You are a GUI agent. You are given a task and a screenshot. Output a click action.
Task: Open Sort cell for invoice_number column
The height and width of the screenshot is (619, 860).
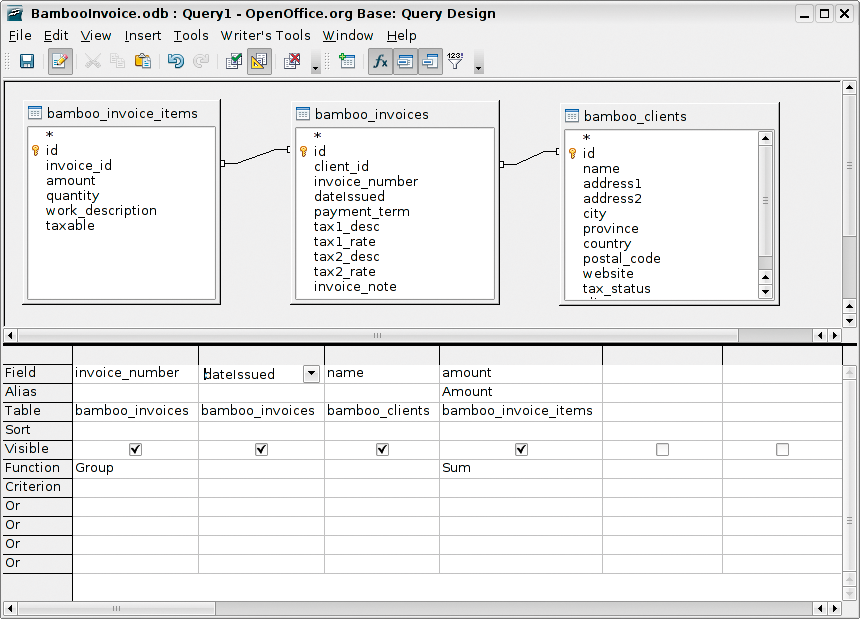point(135,430)
